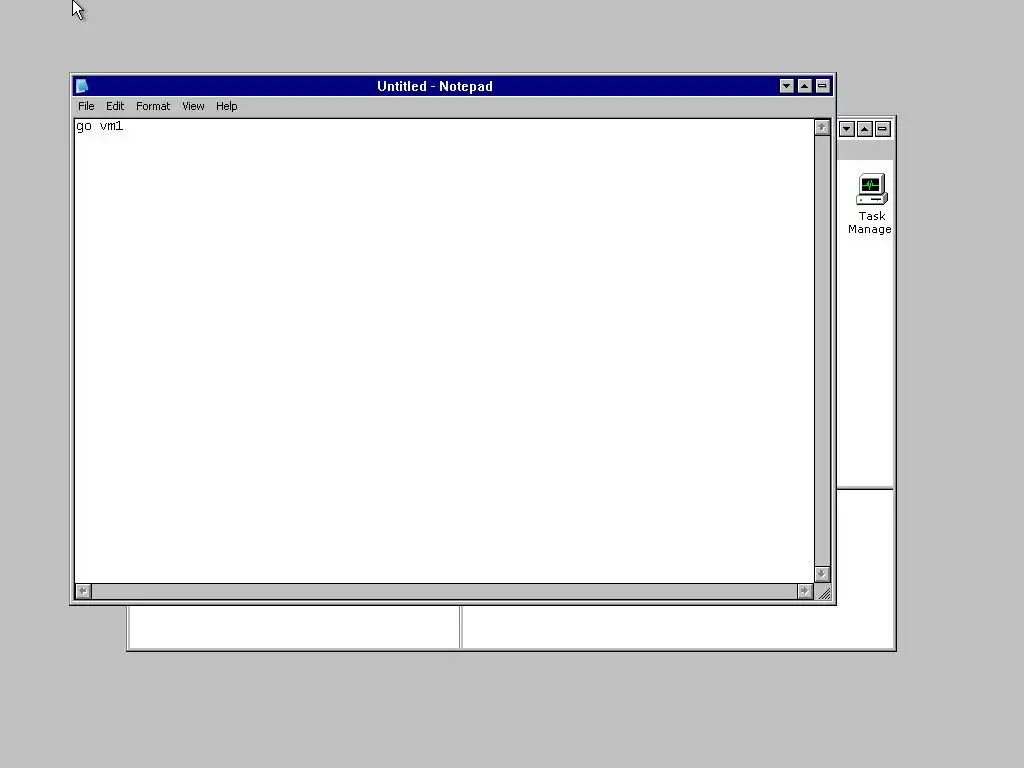Image resolution: width=1024 pixels, height=768 pixels.
Task: Click in the Notepad text area after "go vm1"
Action: (125, 126)
